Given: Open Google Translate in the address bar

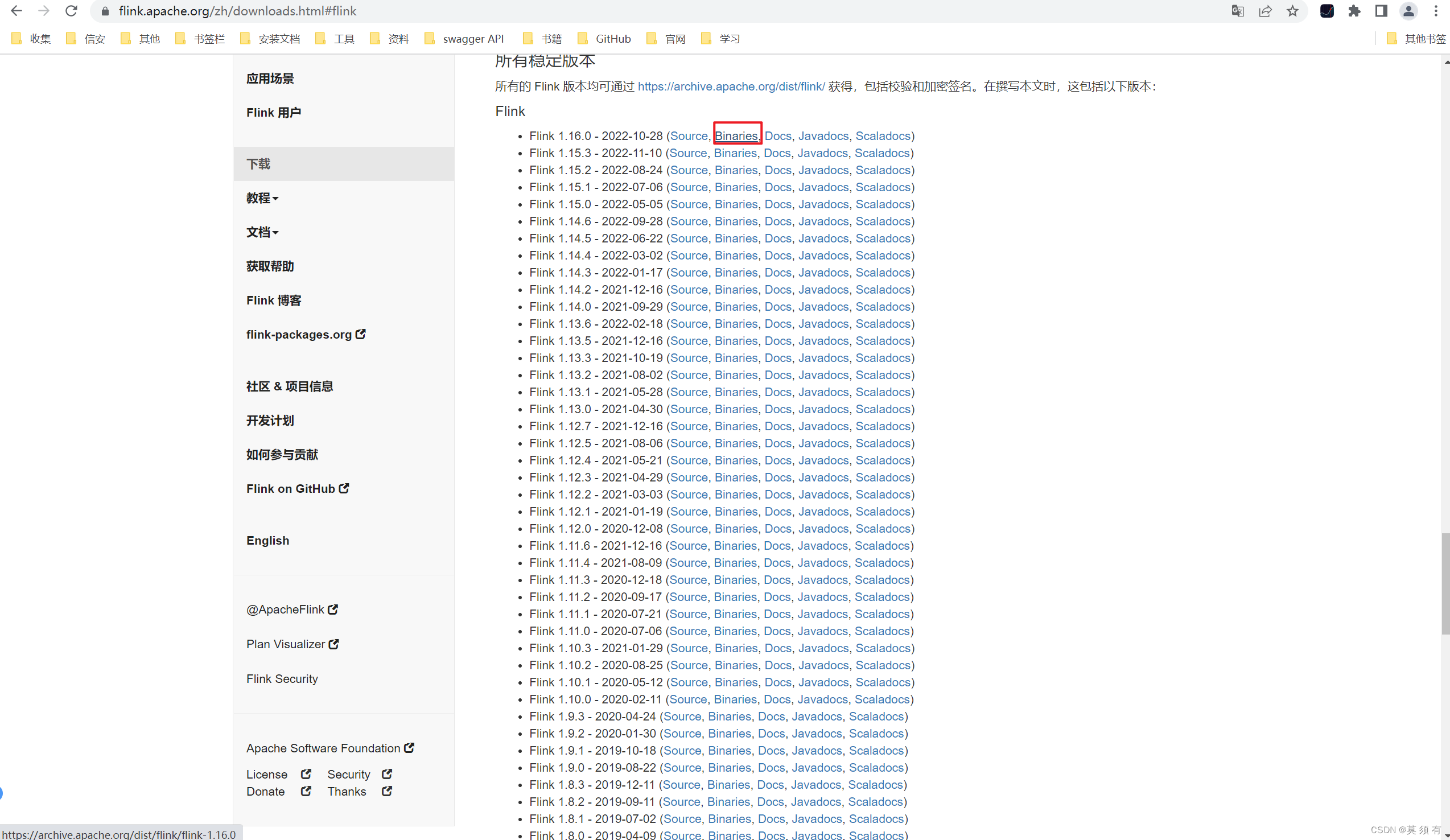Looking at the screenshot, I should click(x=1238, y=10).
